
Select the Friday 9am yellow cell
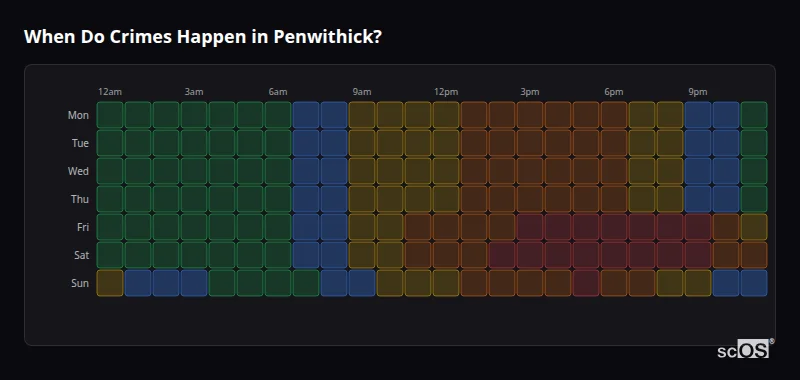[362, 226]
